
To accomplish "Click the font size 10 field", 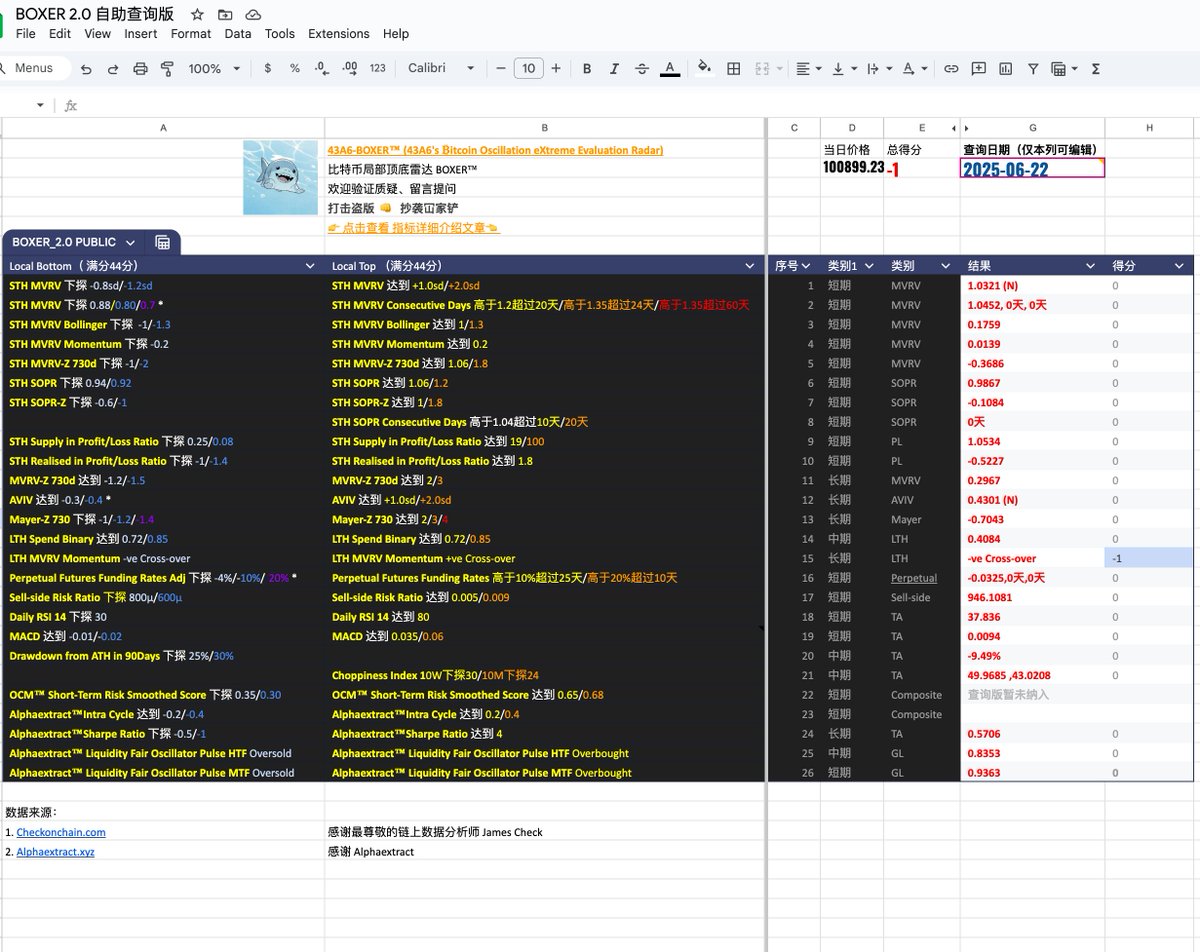I will (528, 69).
